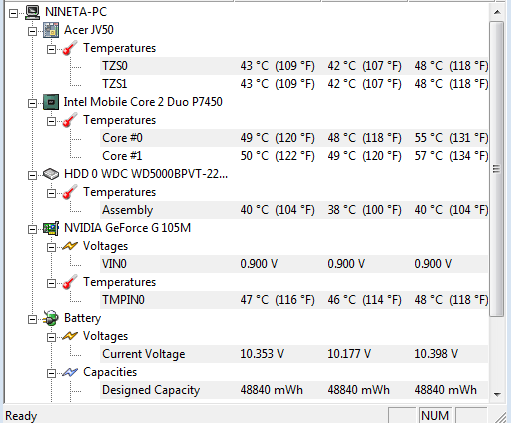The height and width of the screenshot is (423, 511).
Task: Select the TMPIN0 temperature row
Action: click(x=294, y=300)
